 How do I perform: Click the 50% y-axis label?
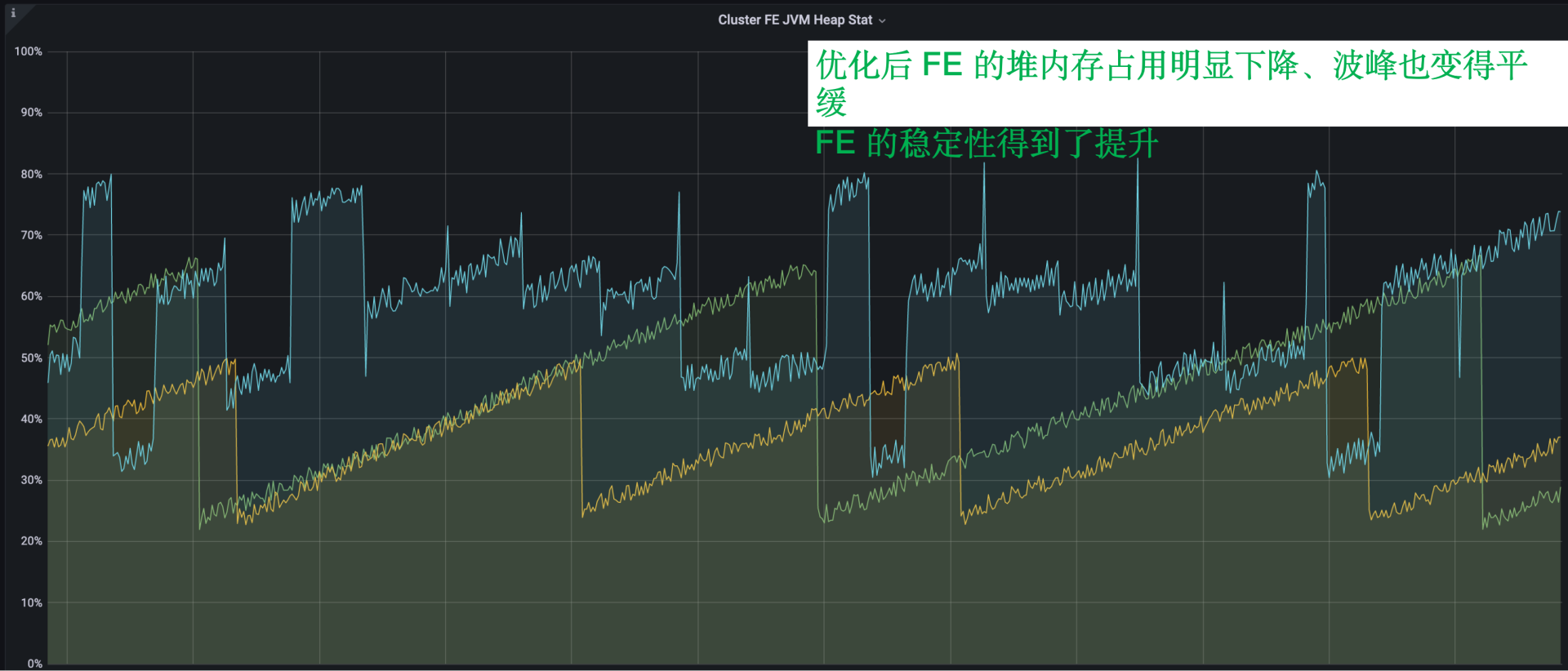(31, 358)
